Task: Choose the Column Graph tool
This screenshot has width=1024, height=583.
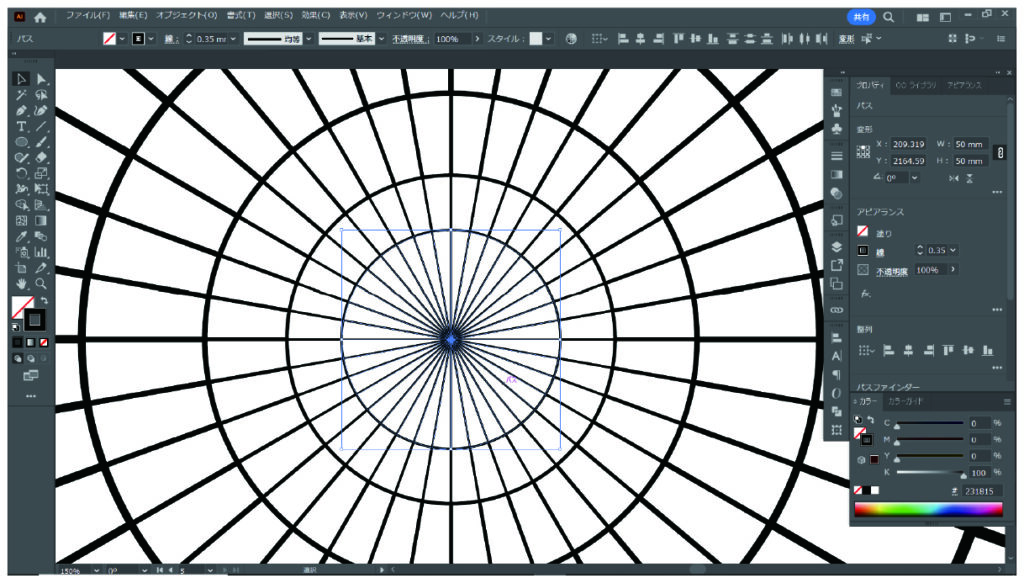Action: (x=41, y=252)
